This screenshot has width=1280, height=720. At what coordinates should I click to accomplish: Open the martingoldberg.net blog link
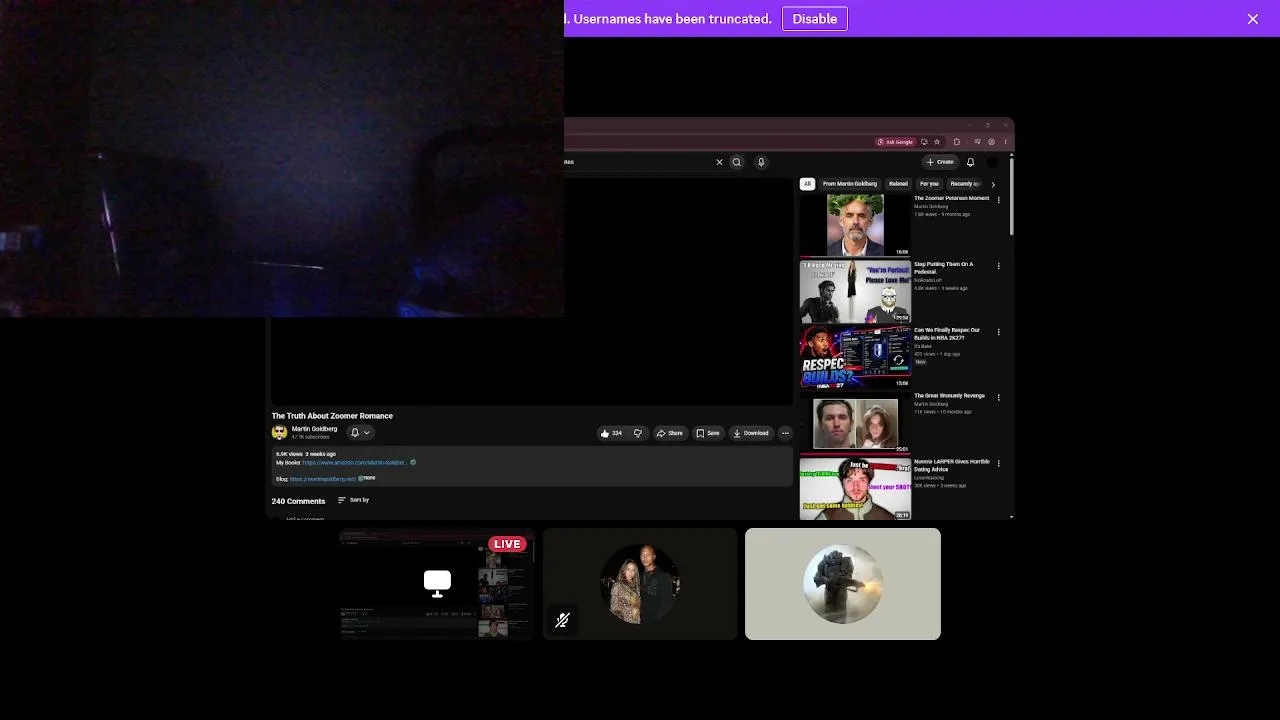click(323, 479)
